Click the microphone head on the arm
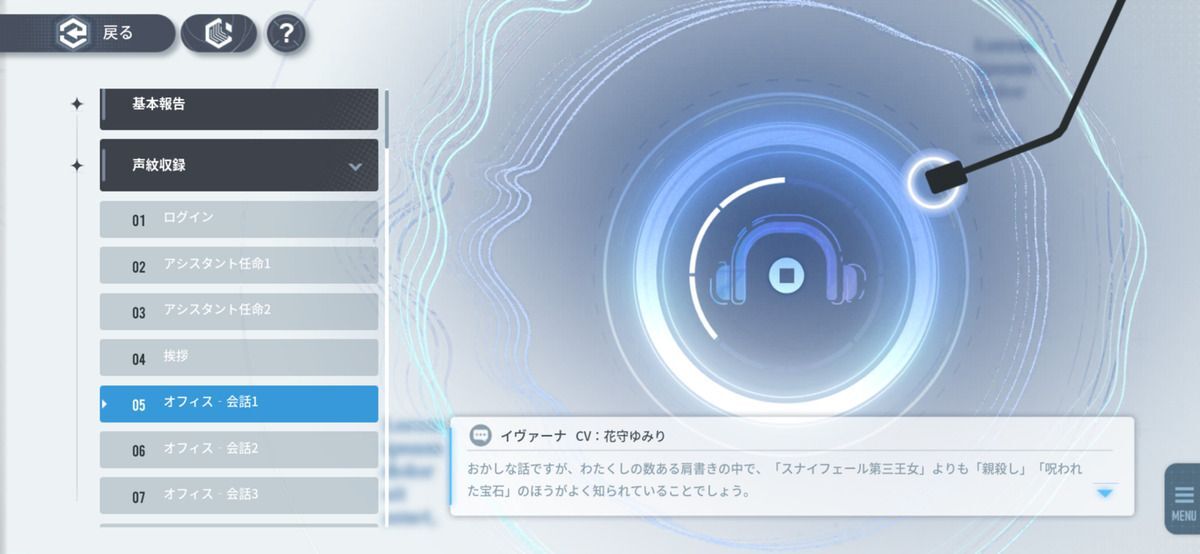Viewport: 1200px width, 554px height. [942, 181]
